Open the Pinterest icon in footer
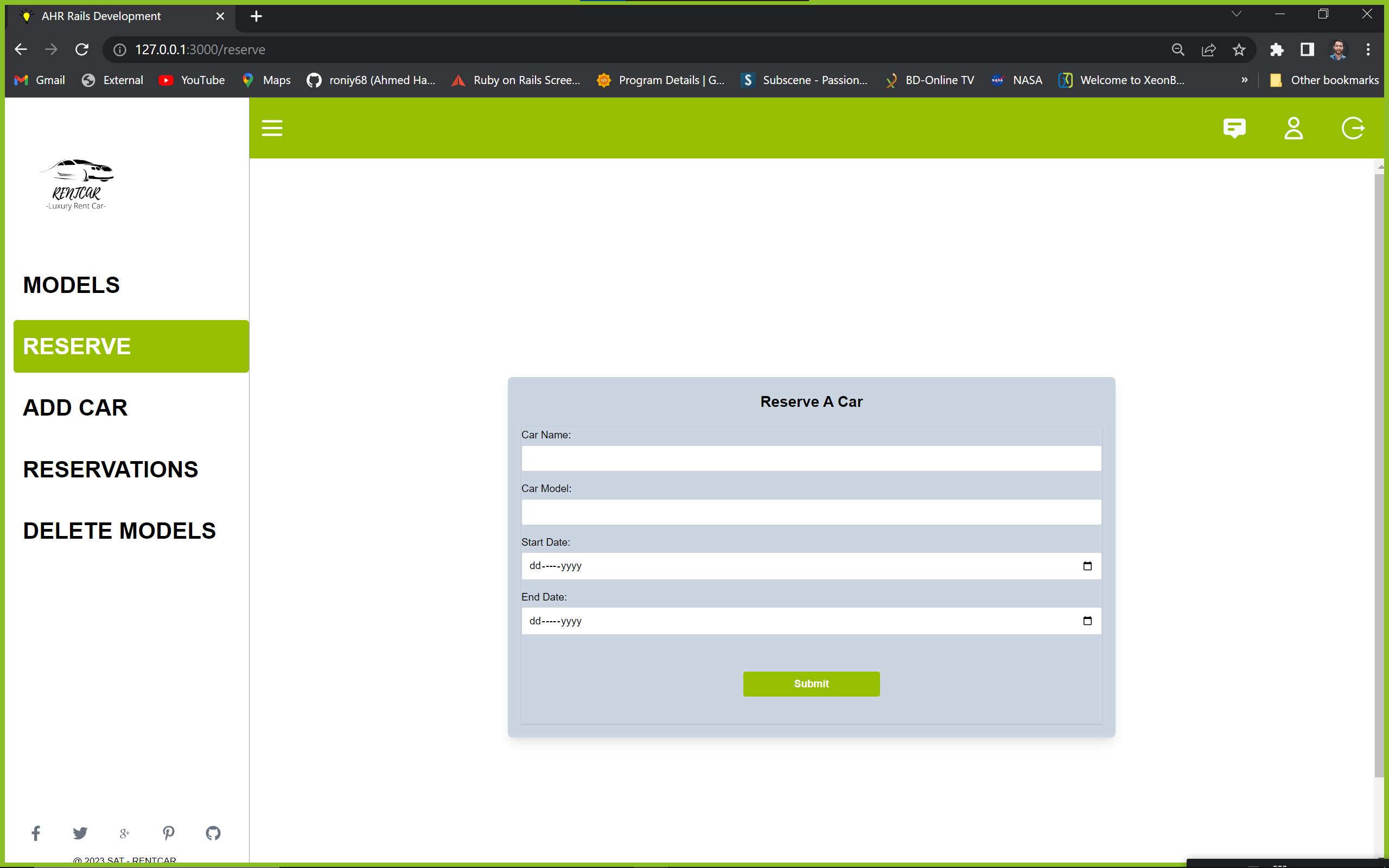1389x868 pixels. [x=168, y=833]
